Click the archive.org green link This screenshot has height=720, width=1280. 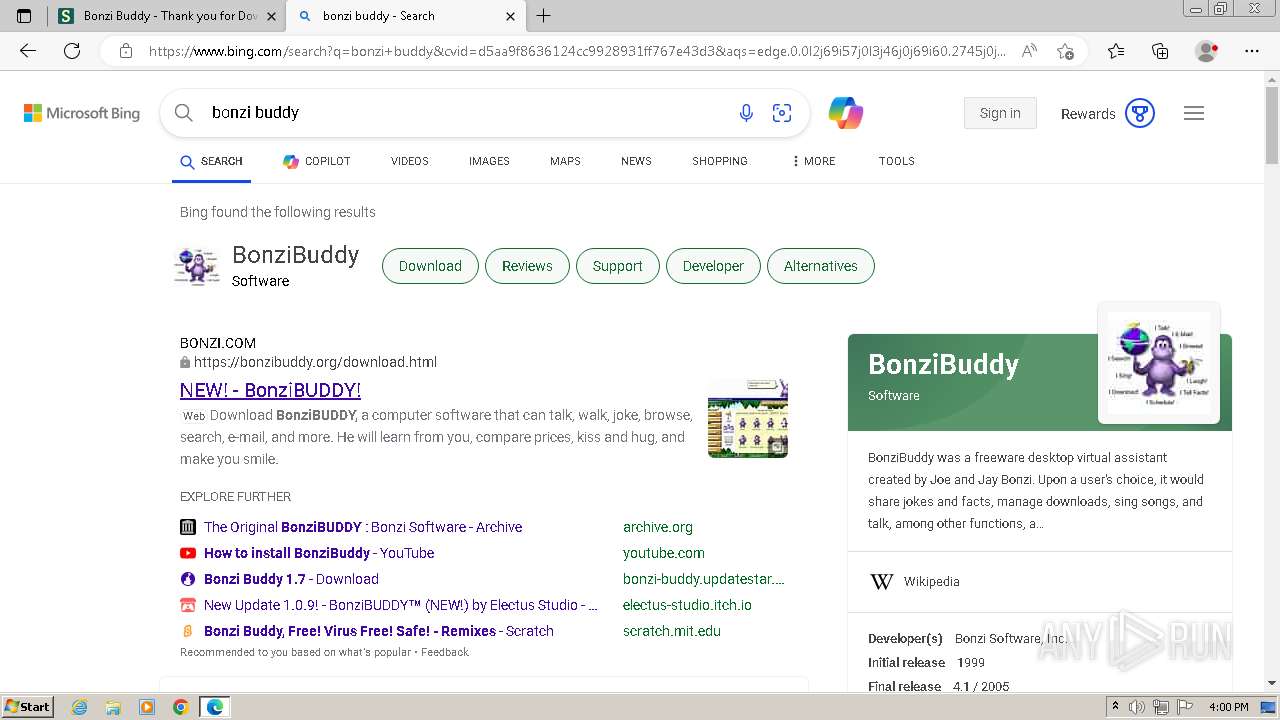(x=658, y=527)
